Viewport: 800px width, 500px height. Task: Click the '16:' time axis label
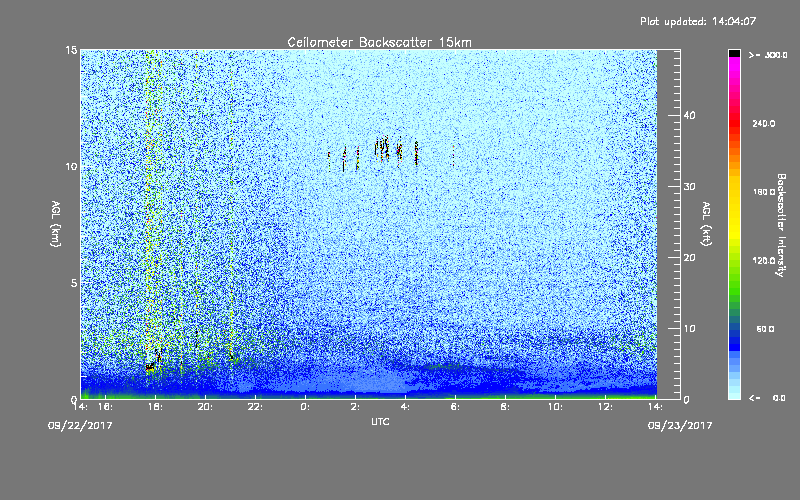[x=106, y=407]
